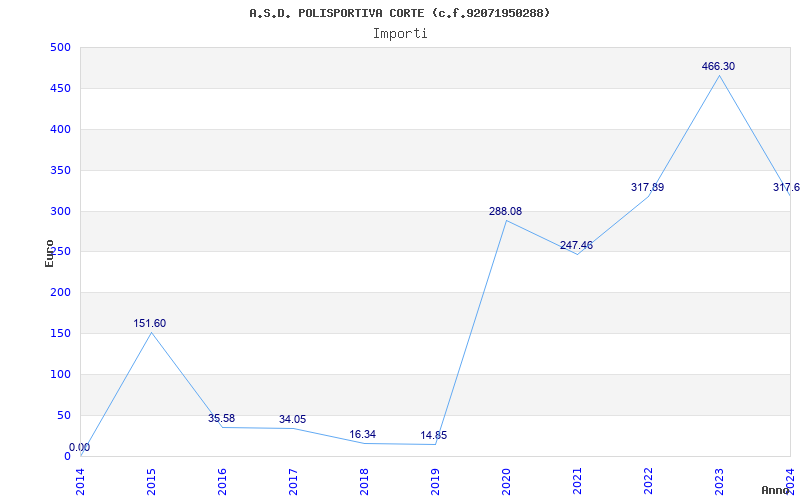800x500 pixels.
Task: Click the 2017 x-axis year label
Action: (x=293, y=481)
